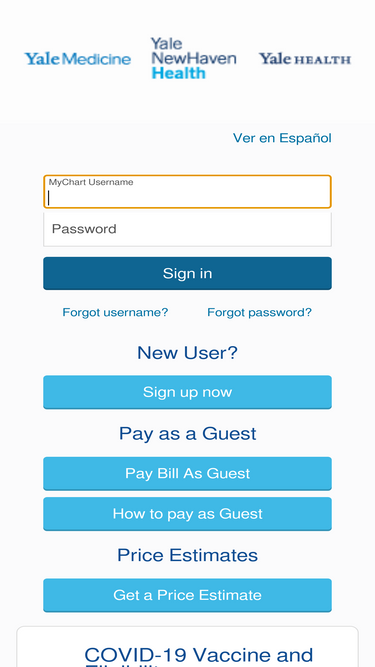Screen dimensions: 375x667
Task: Click the Yale NewHaven Health logo
Action: (x=193, y=58)
